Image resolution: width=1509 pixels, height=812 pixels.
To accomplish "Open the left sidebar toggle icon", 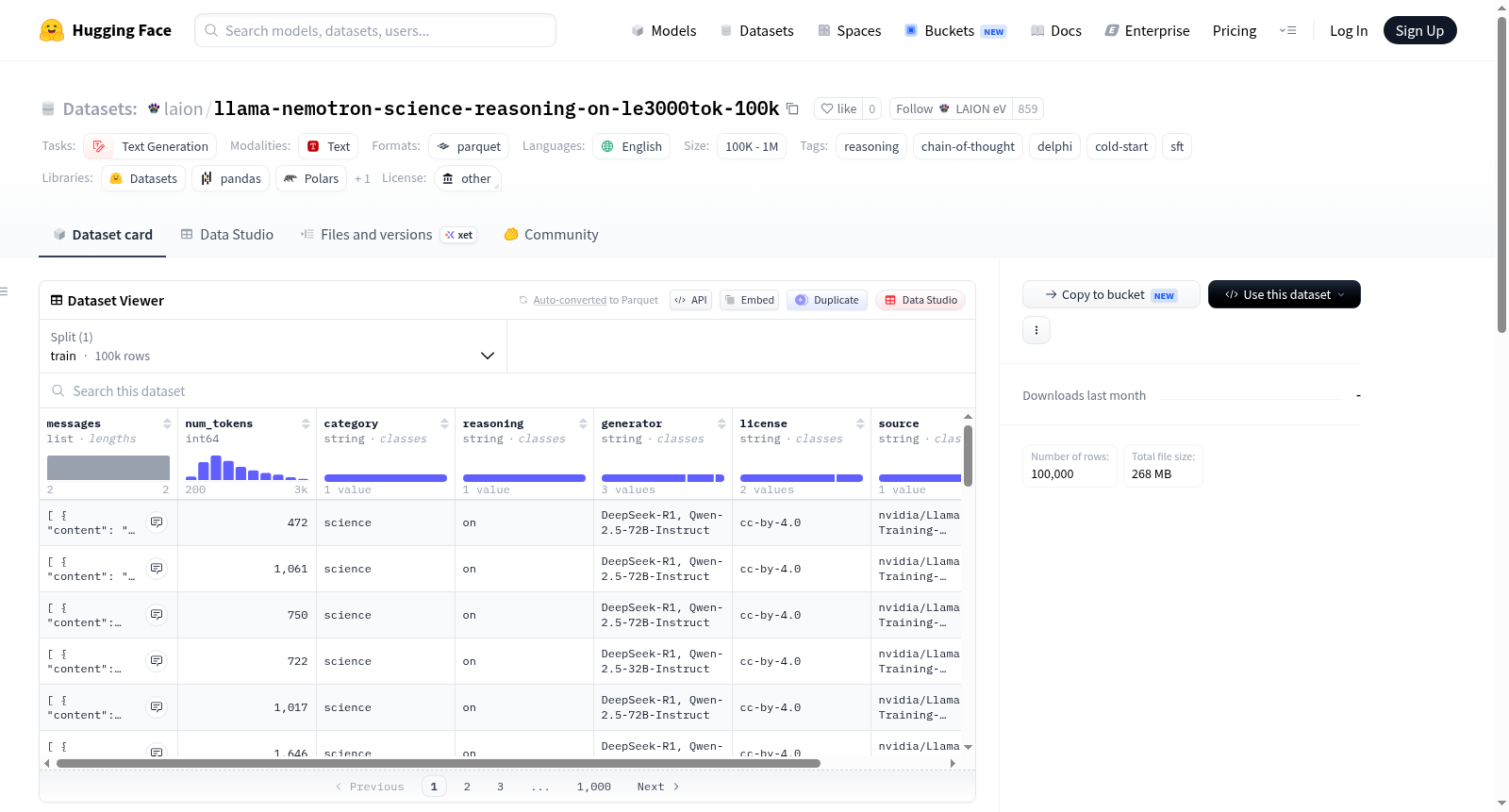I will tap(5, 291).
